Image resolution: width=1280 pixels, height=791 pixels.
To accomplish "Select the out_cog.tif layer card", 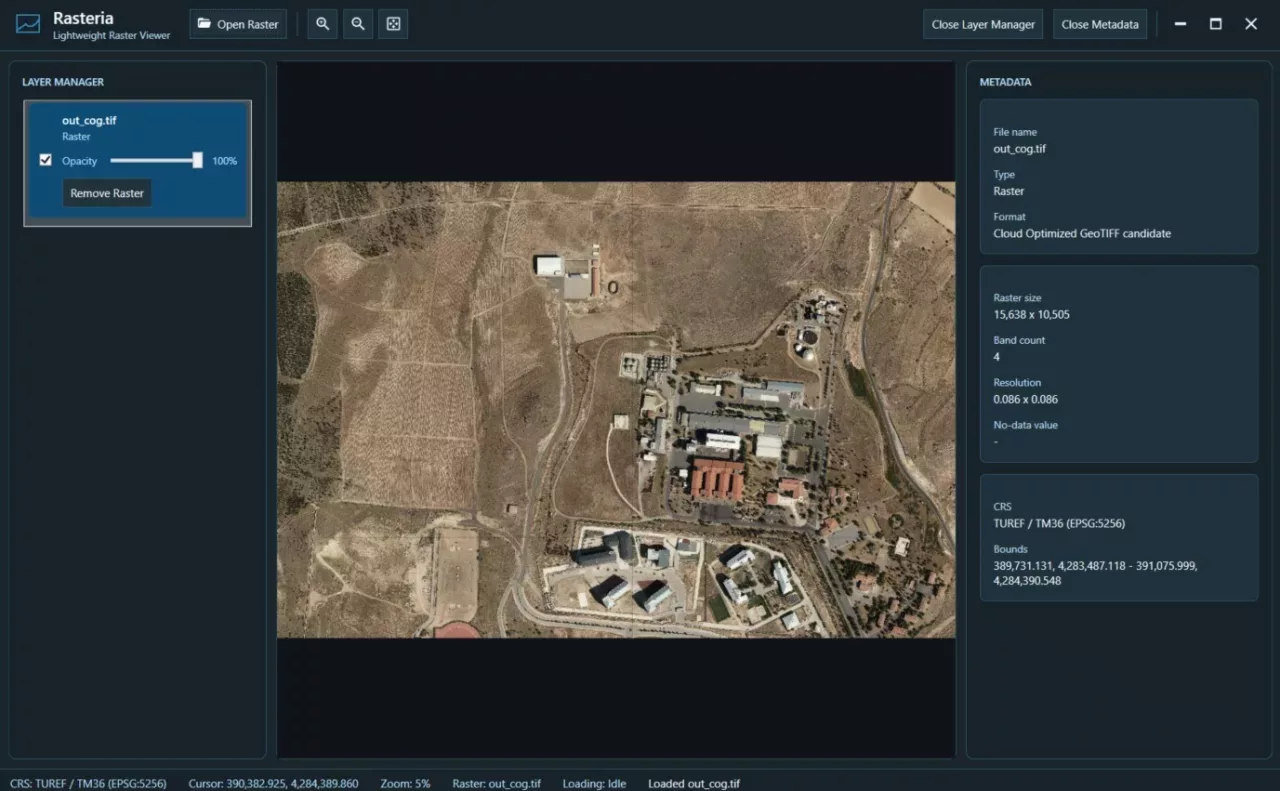I will click(138, 163).
